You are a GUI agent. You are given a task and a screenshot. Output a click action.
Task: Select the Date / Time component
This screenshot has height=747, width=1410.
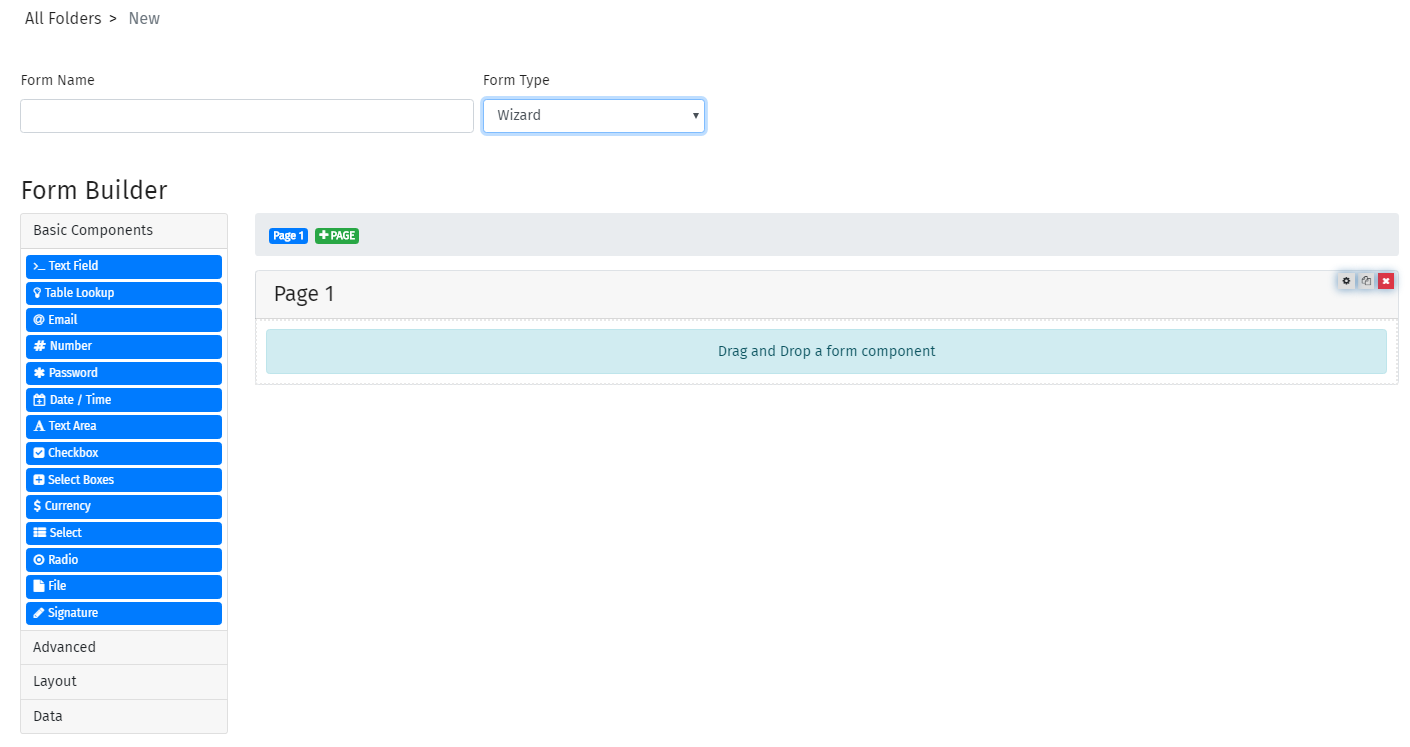[x=123, y=399]
